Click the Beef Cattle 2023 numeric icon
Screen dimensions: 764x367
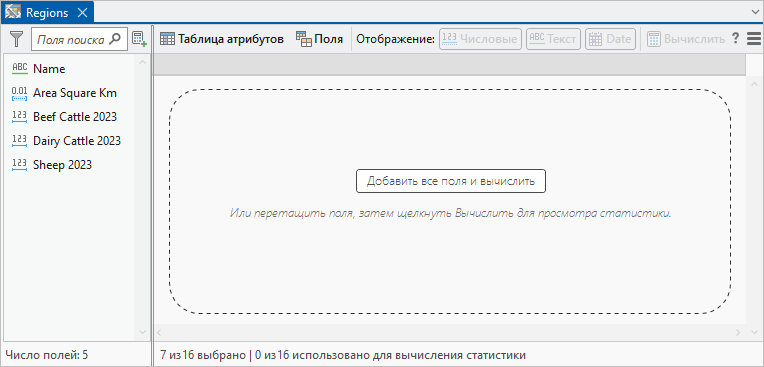(19, 117)
